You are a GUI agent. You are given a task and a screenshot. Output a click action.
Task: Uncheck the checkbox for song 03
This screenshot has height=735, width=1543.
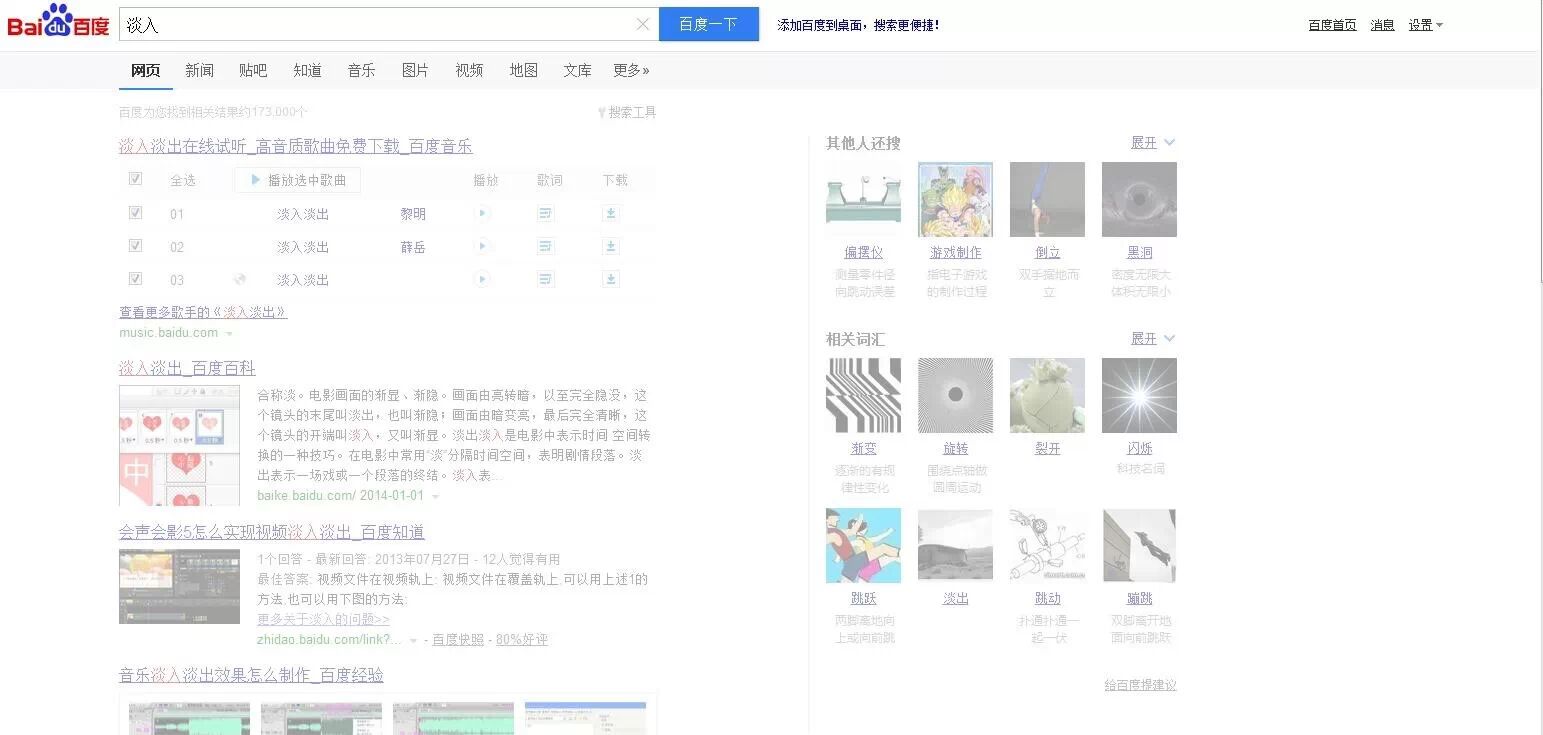[136, 279]
